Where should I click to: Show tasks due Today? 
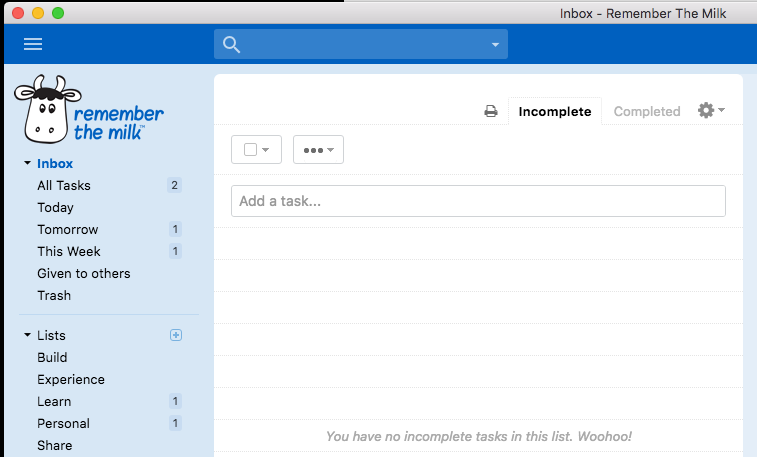[x=56, y=208]
